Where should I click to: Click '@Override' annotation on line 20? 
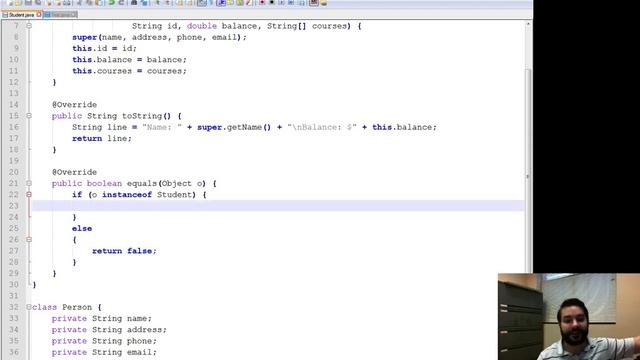[74, 172]
